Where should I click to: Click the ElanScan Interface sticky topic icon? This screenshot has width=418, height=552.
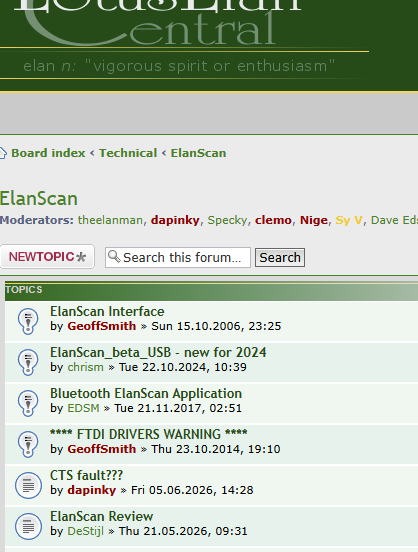[x=28, y=321]
